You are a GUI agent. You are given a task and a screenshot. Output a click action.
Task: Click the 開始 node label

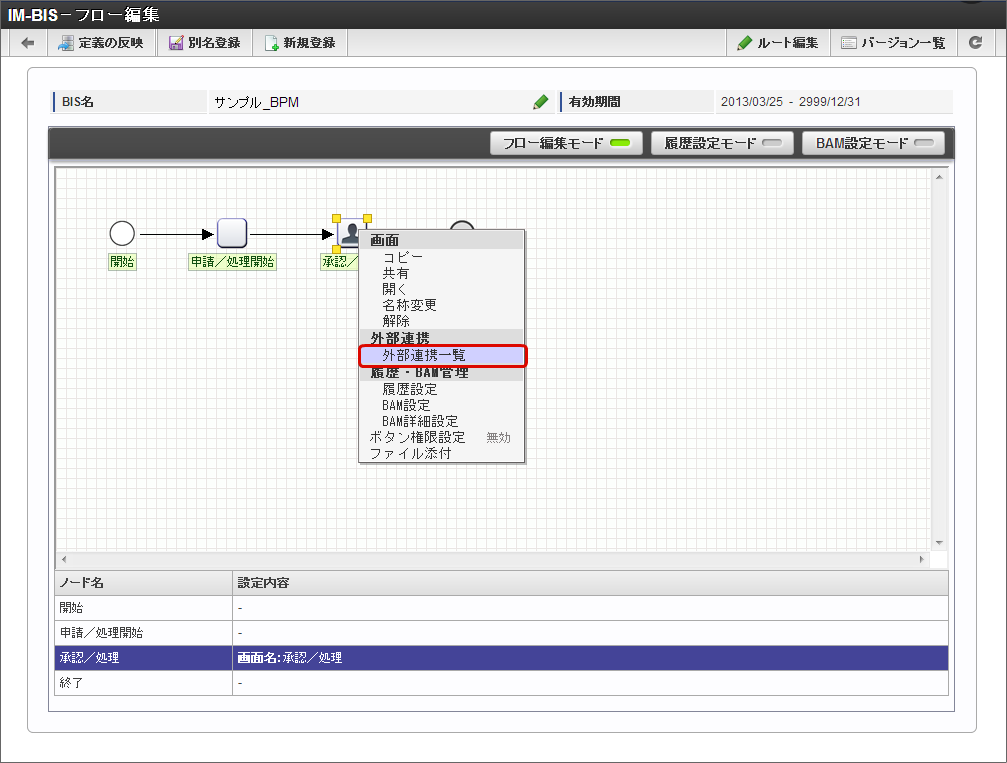122,261
